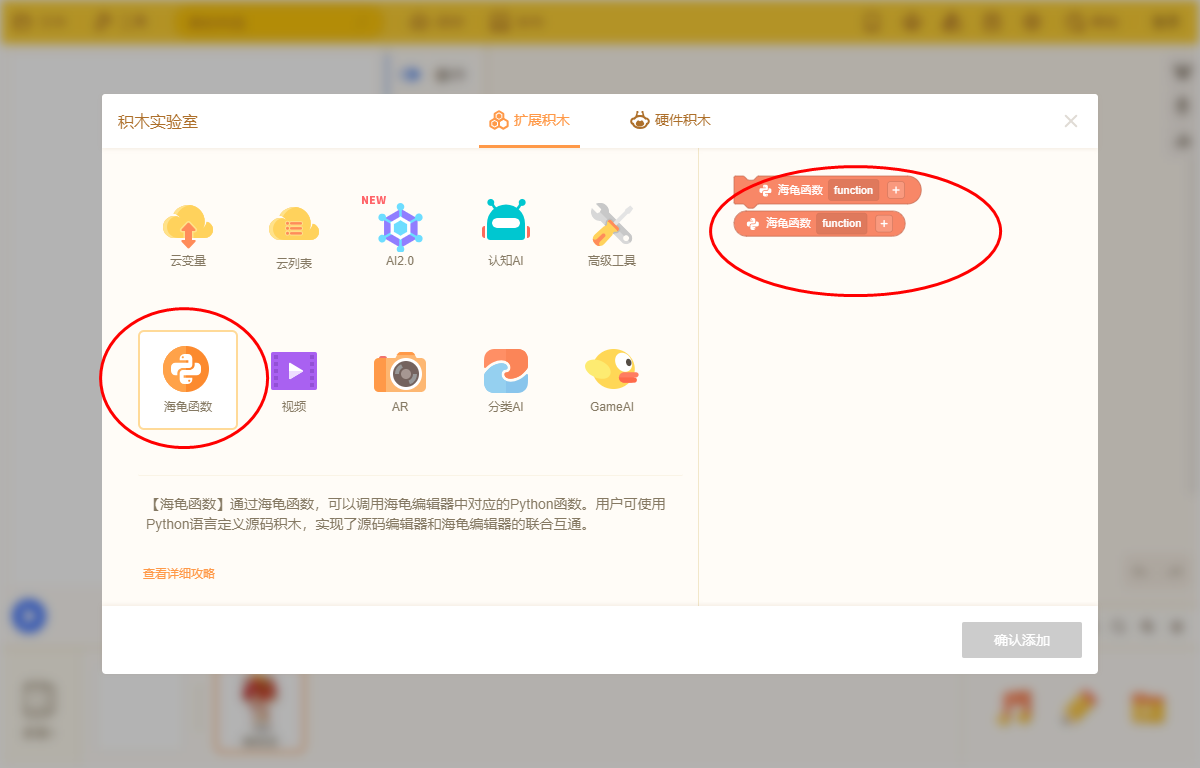The height and width of the screenshot is (768, 1200).
Task: Select the 云变量 cloud variable extension
Action: pyautogui.click(x=188, y=235)
